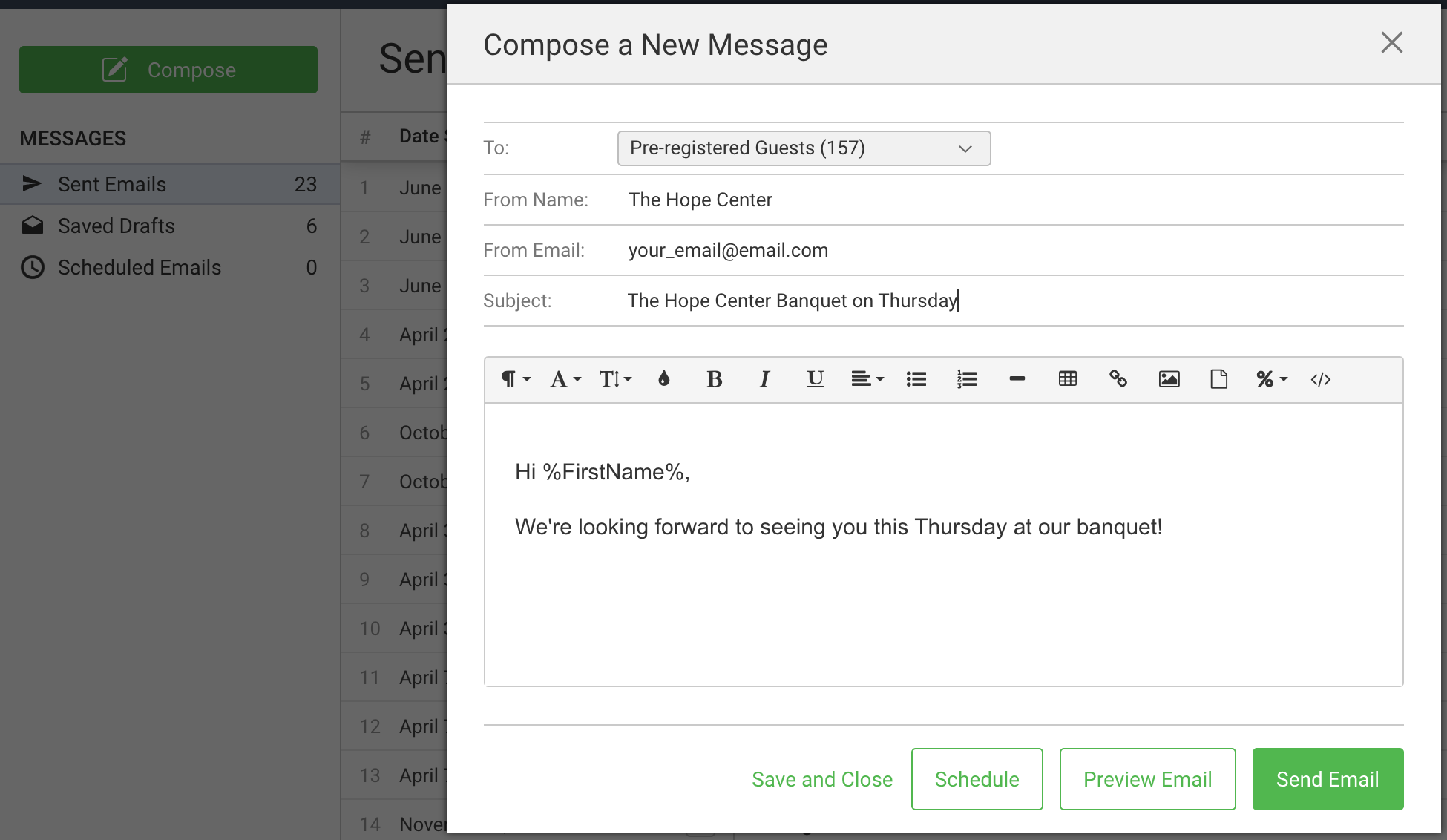
Task: Expand the text alignment dropdown
Action: [867, 379]
